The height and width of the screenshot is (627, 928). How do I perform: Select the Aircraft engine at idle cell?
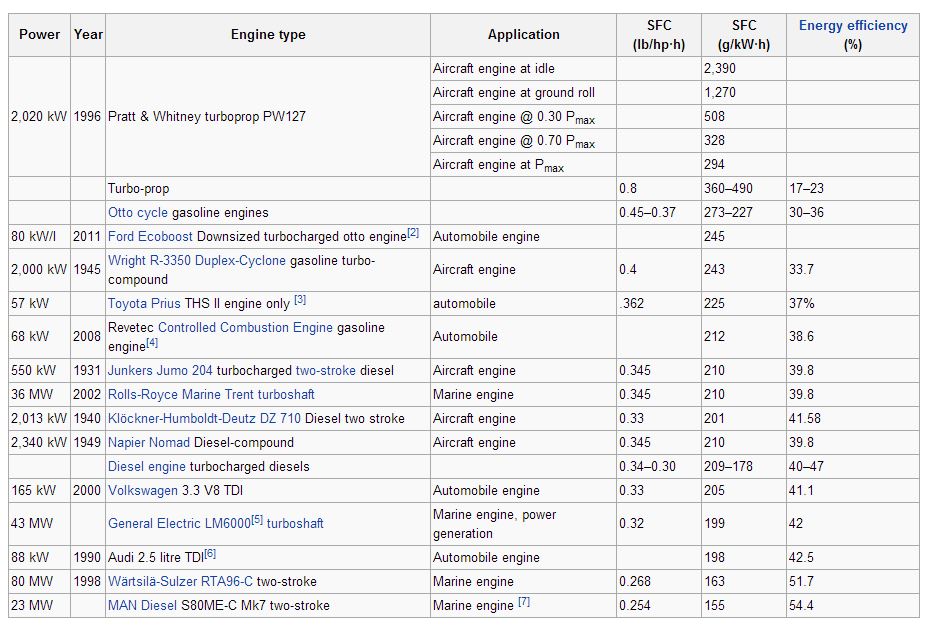(x=523, y=69)
